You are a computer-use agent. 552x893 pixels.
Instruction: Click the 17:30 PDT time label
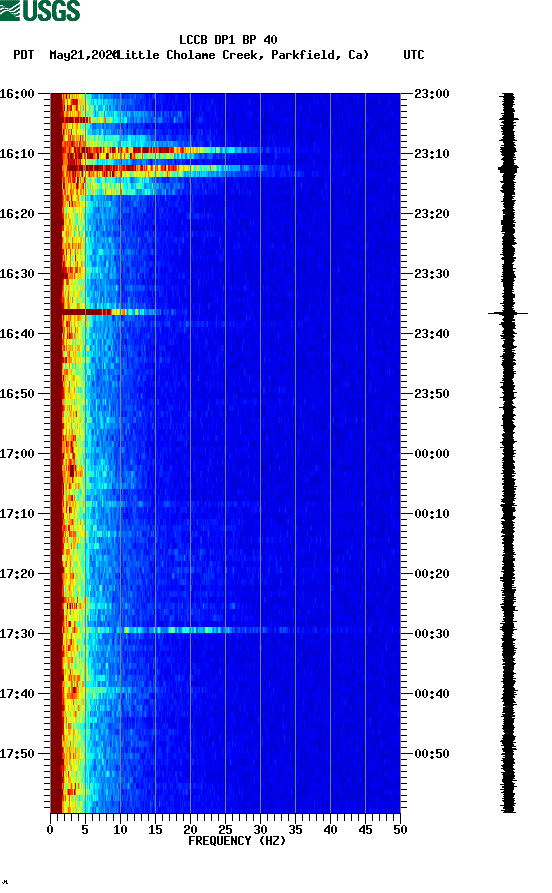tap(17, 634)
